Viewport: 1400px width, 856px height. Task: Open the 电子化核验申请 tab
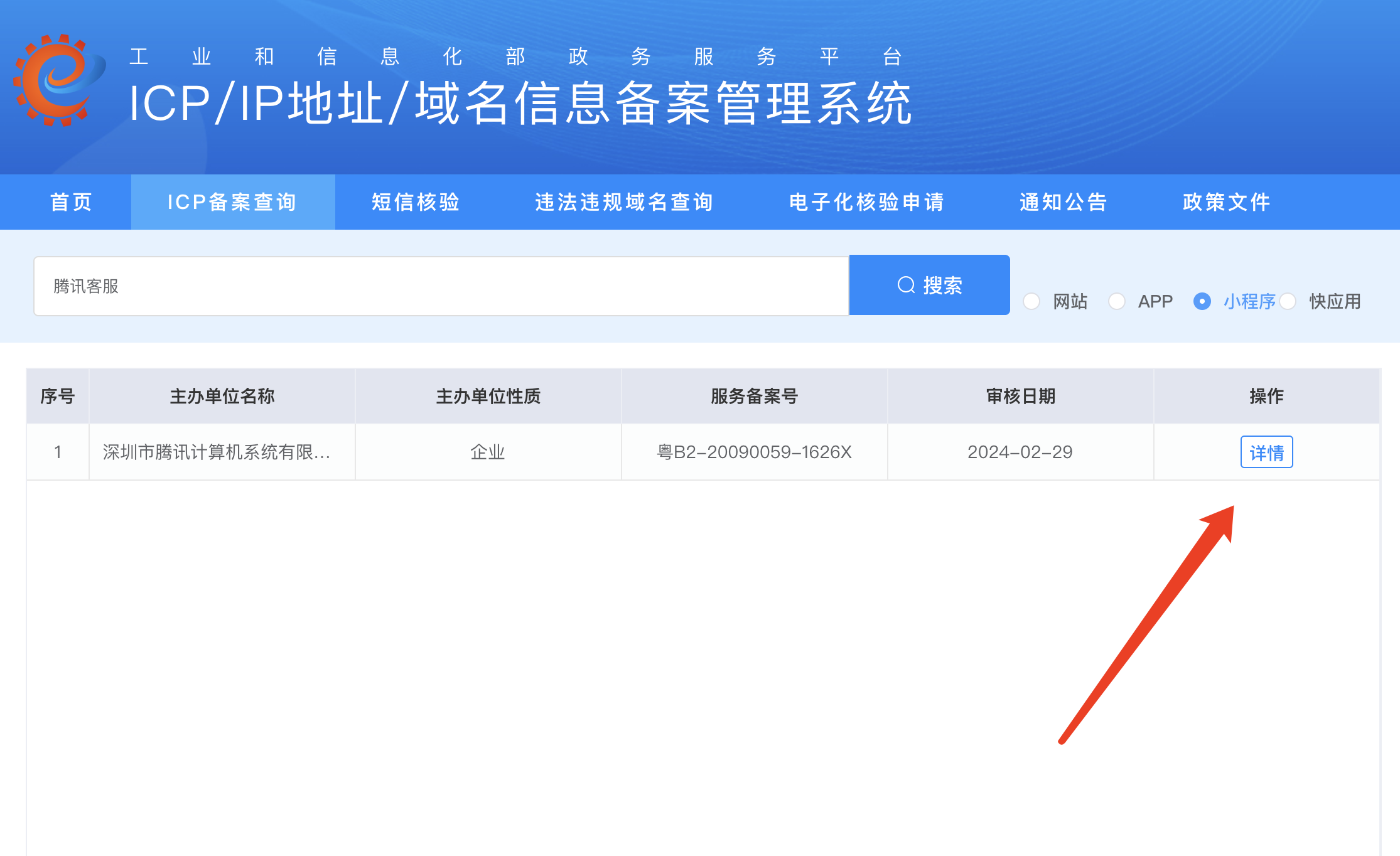866,202
